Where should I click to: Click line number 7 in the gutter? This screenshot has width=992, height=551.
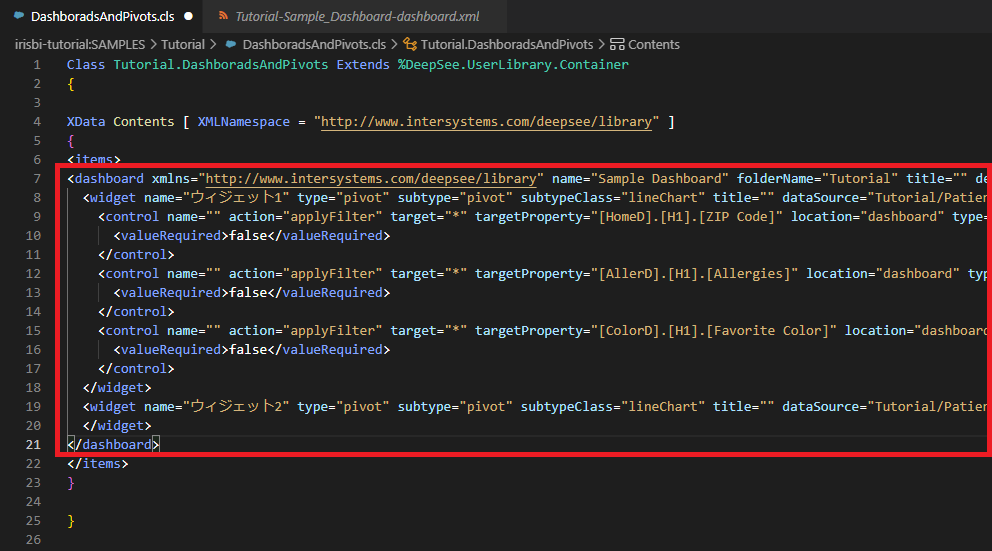(37, 179)
